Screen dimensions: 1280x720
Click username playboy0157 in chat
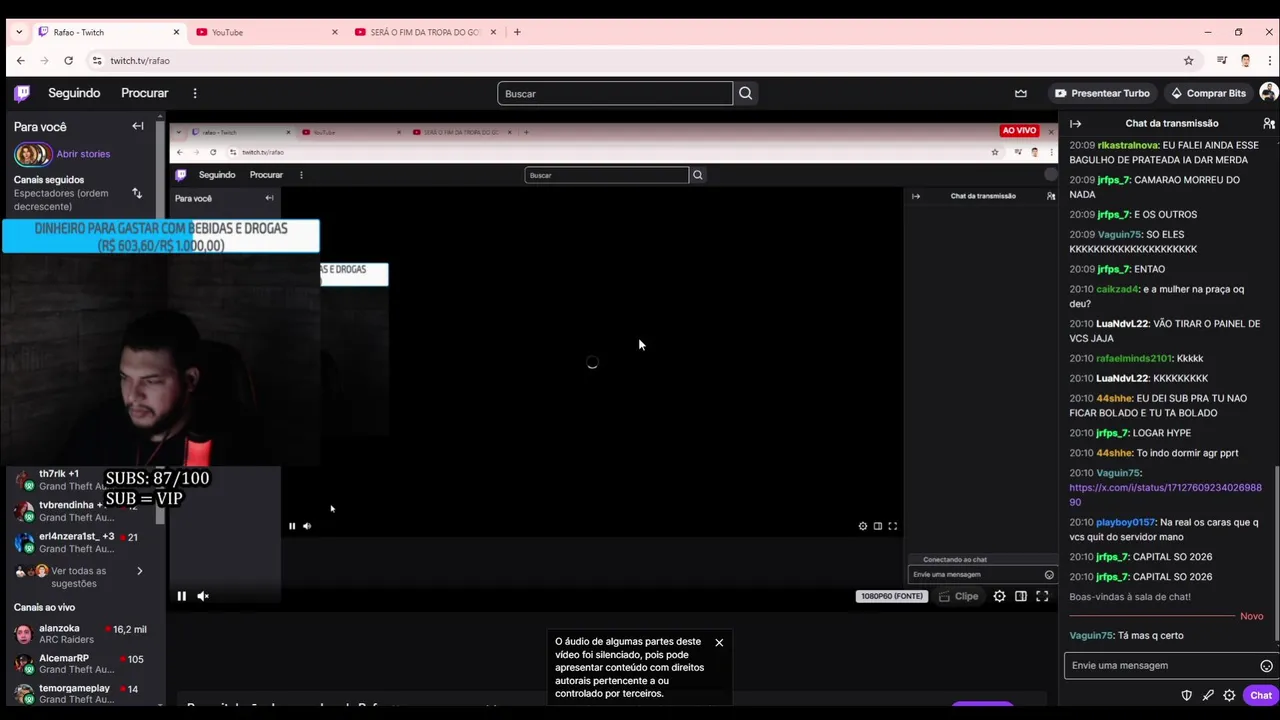pos(1126,522)
